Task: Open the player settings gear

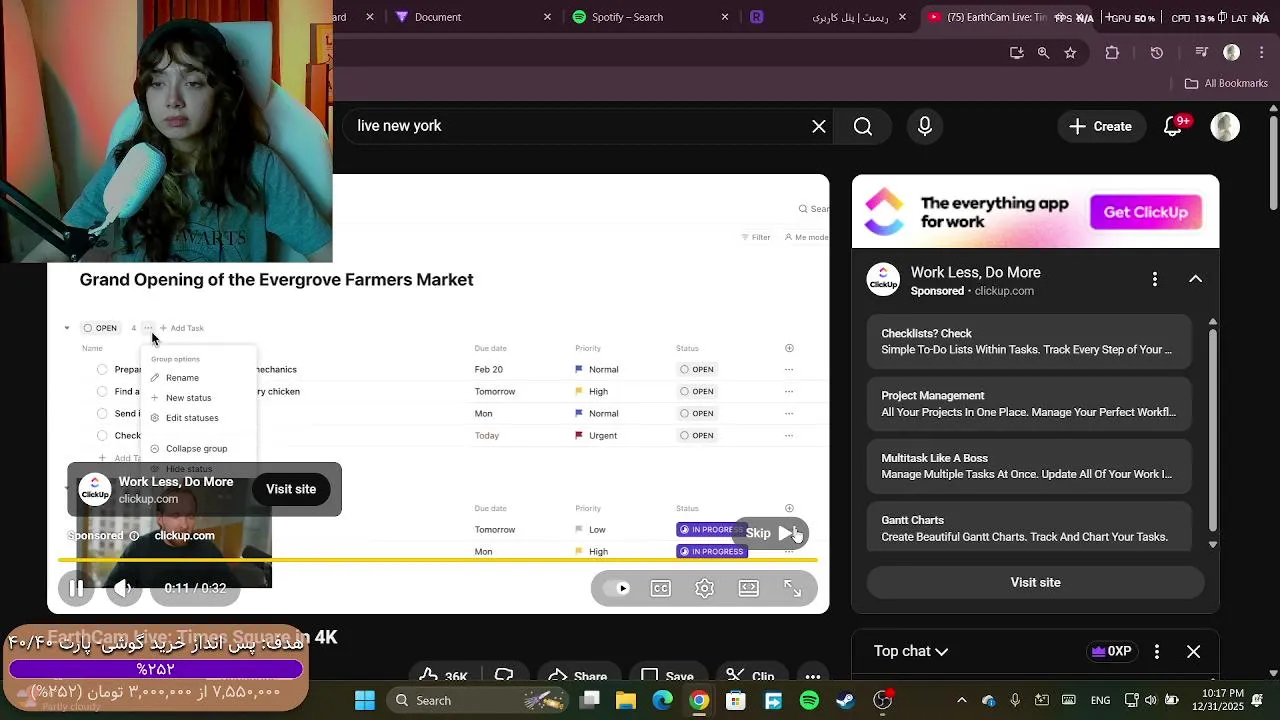Action: 705,588
